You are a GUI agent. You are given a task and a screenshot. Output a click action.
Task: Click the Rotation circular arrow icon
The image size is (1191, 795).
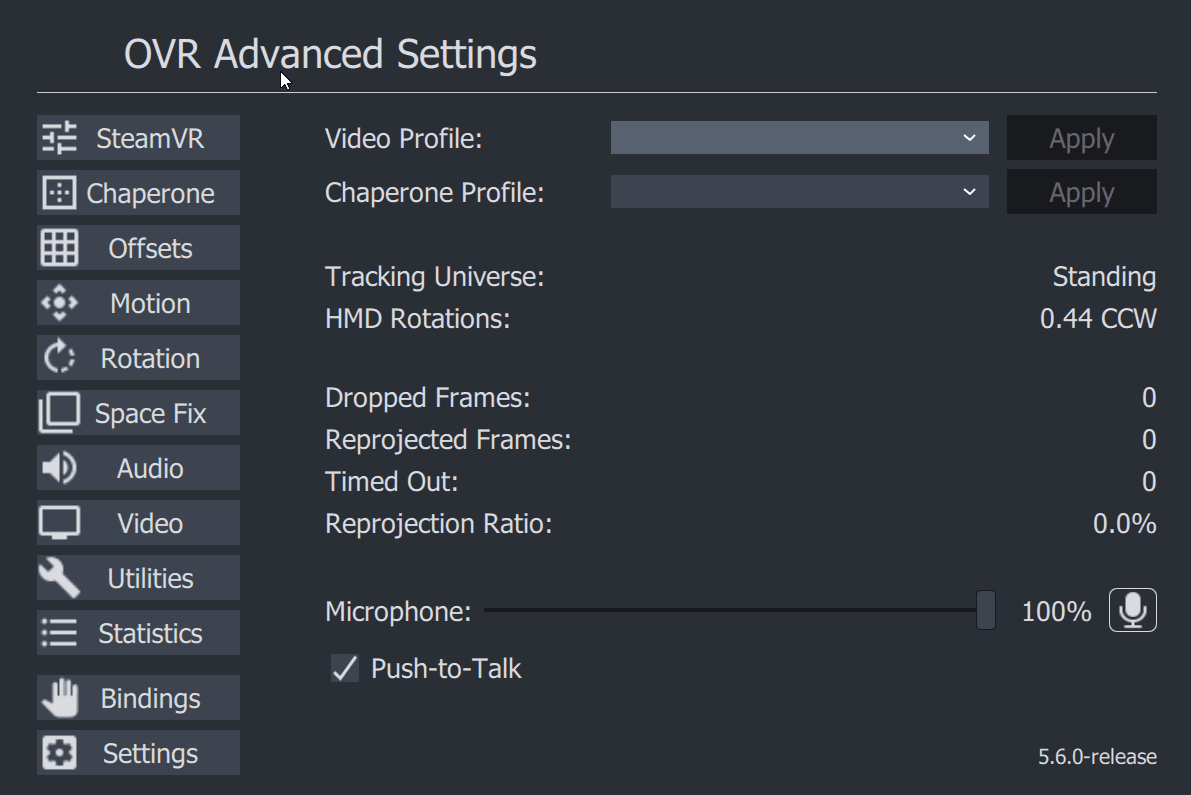coord(59,358)
